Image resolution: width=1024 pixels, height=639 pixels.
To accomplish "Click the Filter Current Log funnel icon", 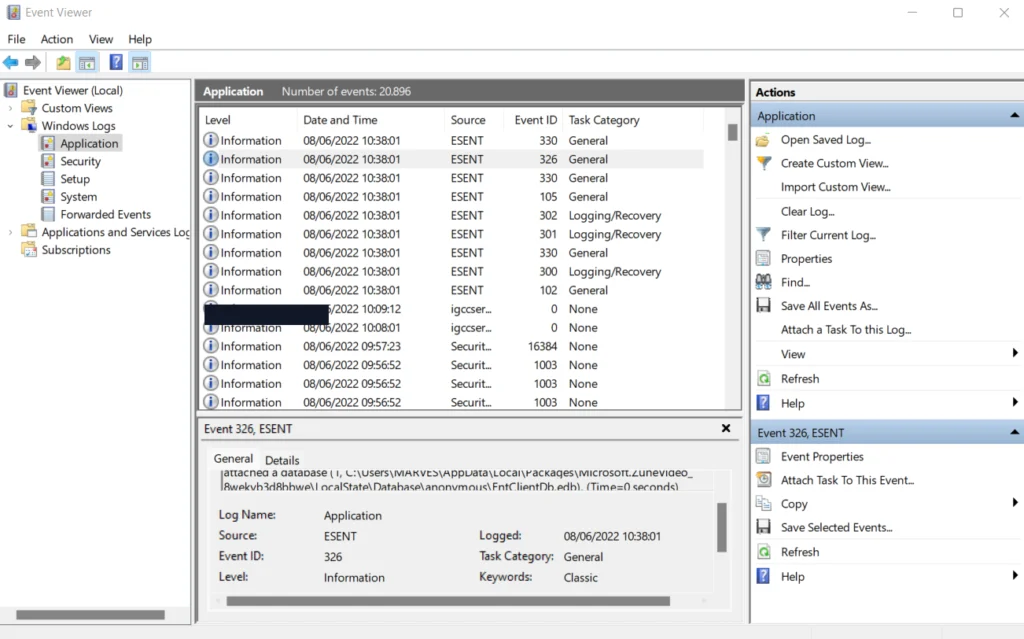I will 763,235.
